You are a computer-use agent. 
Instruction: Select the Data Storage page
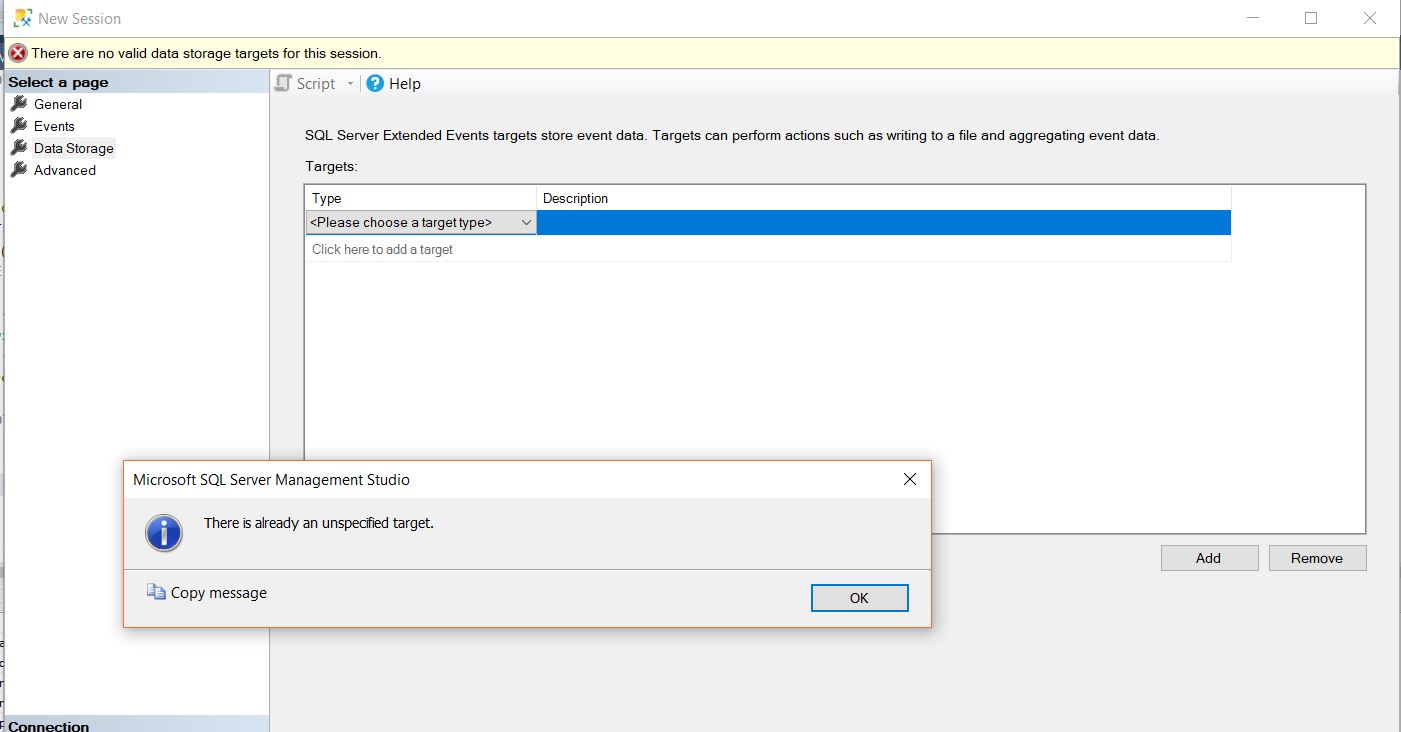point(74,148)
